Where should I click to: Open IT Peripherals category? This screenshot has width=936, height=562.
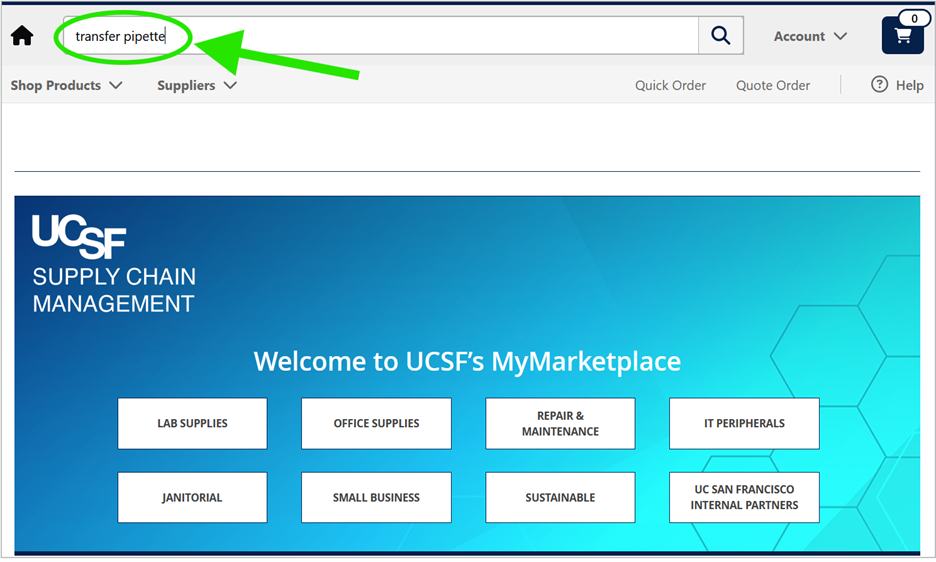pos(744,423)
